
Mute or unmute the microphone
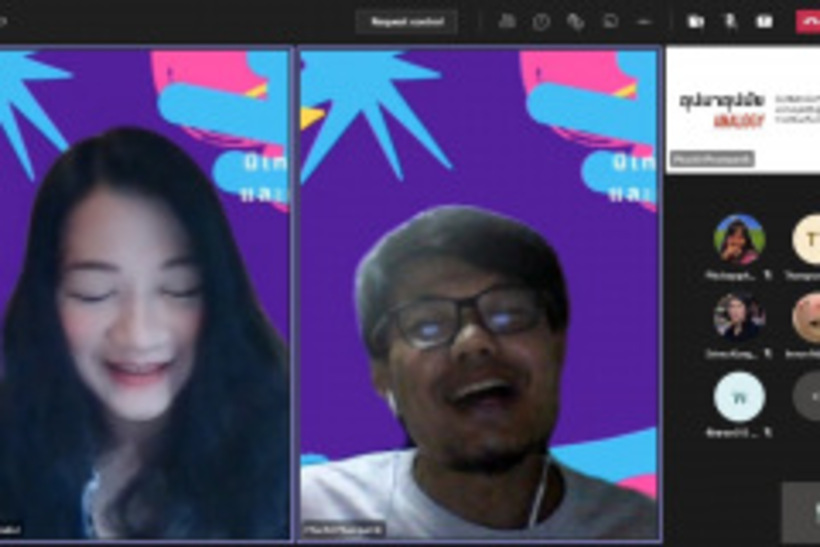731,21
